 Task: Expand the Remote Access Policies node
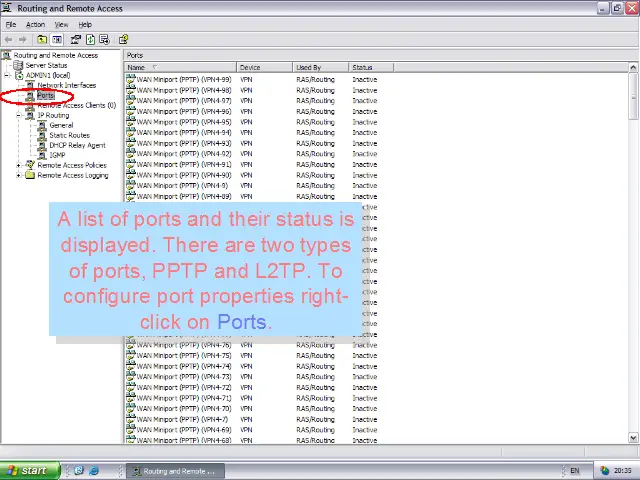(x=18, y=165)
